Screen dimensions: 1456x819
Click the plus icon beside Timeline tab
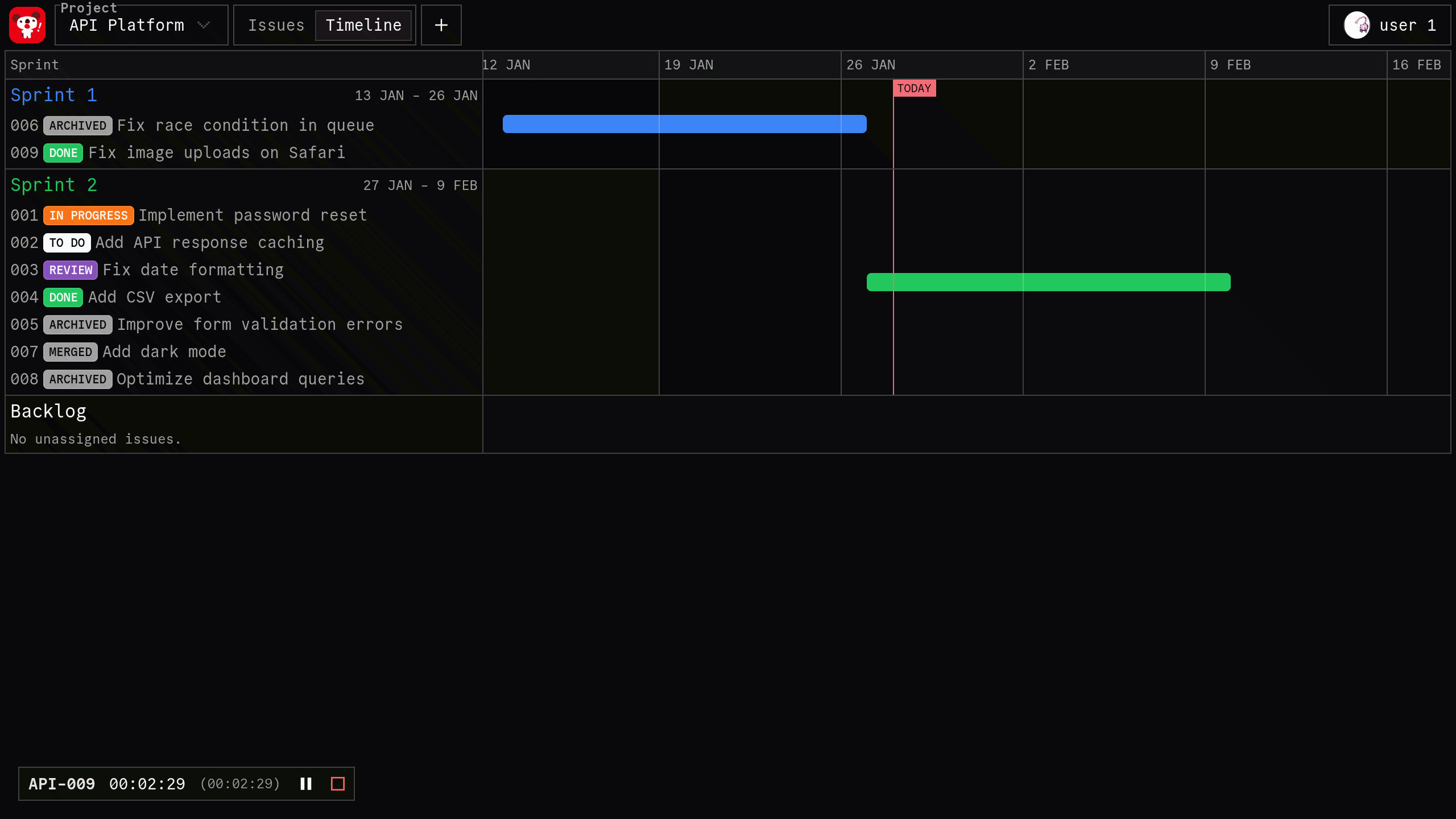(441, 25)
